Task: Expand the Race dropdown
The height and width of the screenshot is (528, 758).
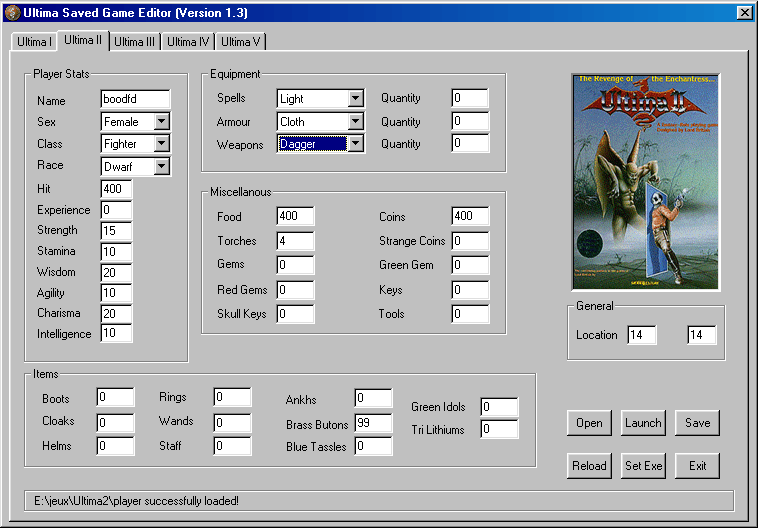Action: pyautogui.click(x=161, y=166)
